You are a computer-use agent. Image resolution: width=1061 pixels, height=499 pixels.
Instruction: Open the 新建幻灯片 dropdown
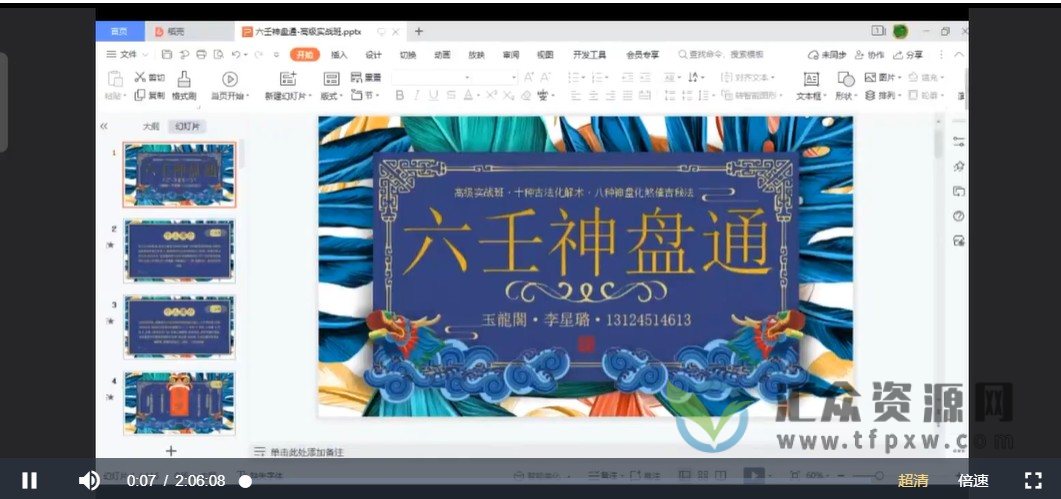click(x=288, y=96)
